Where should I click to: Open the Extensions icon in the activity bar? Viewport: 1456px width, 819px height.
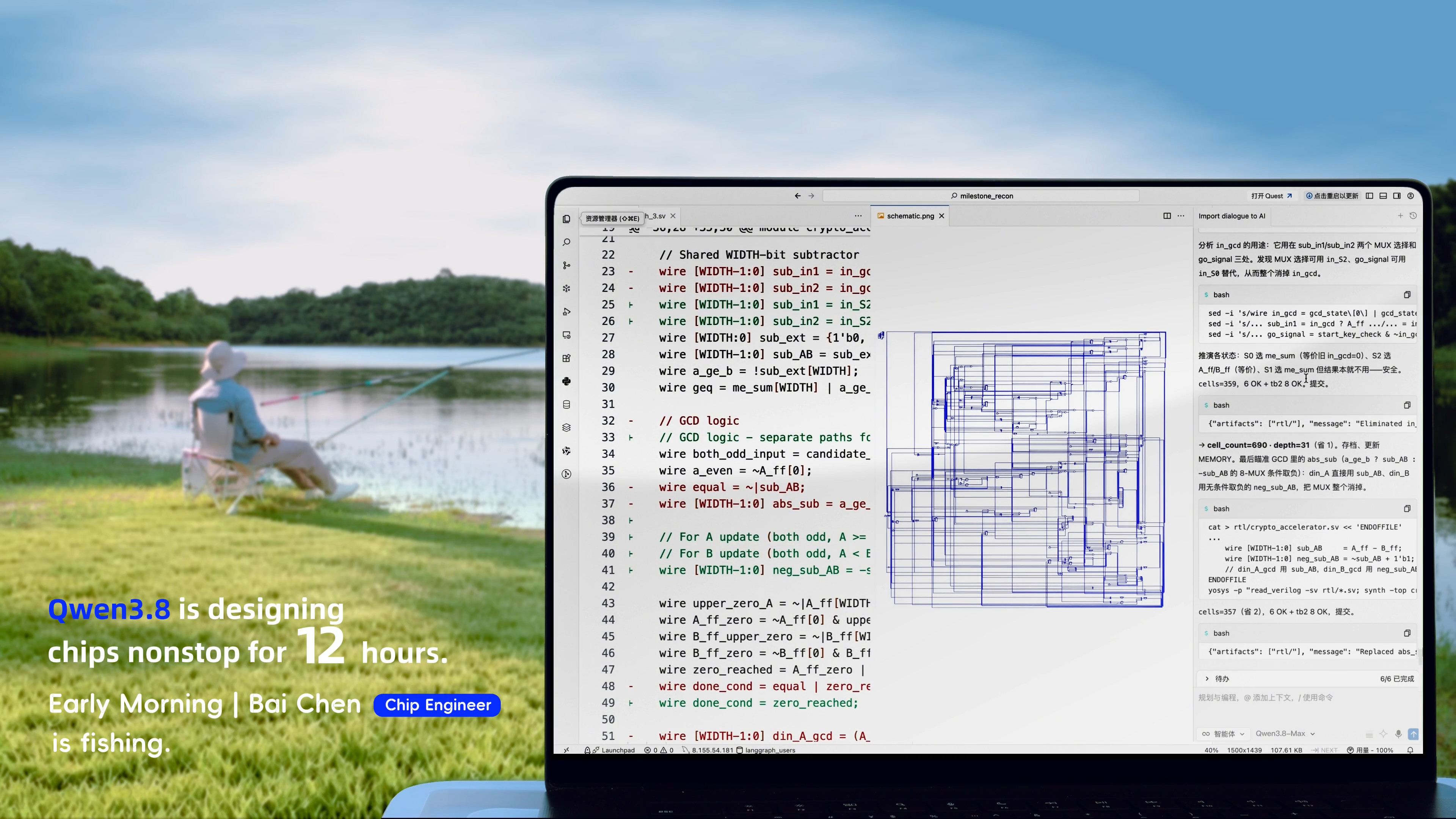point(566,358)
